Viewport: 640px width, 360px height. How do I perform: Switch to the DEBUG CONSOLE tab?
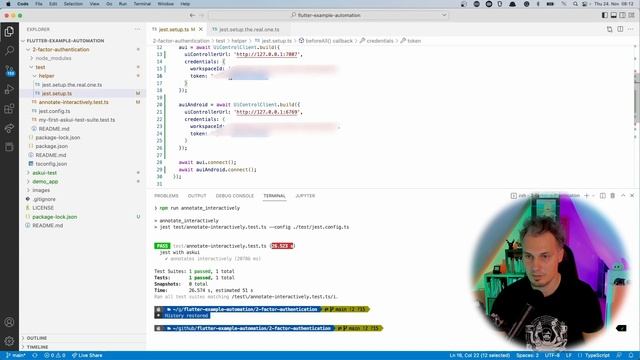click(235, 196)
